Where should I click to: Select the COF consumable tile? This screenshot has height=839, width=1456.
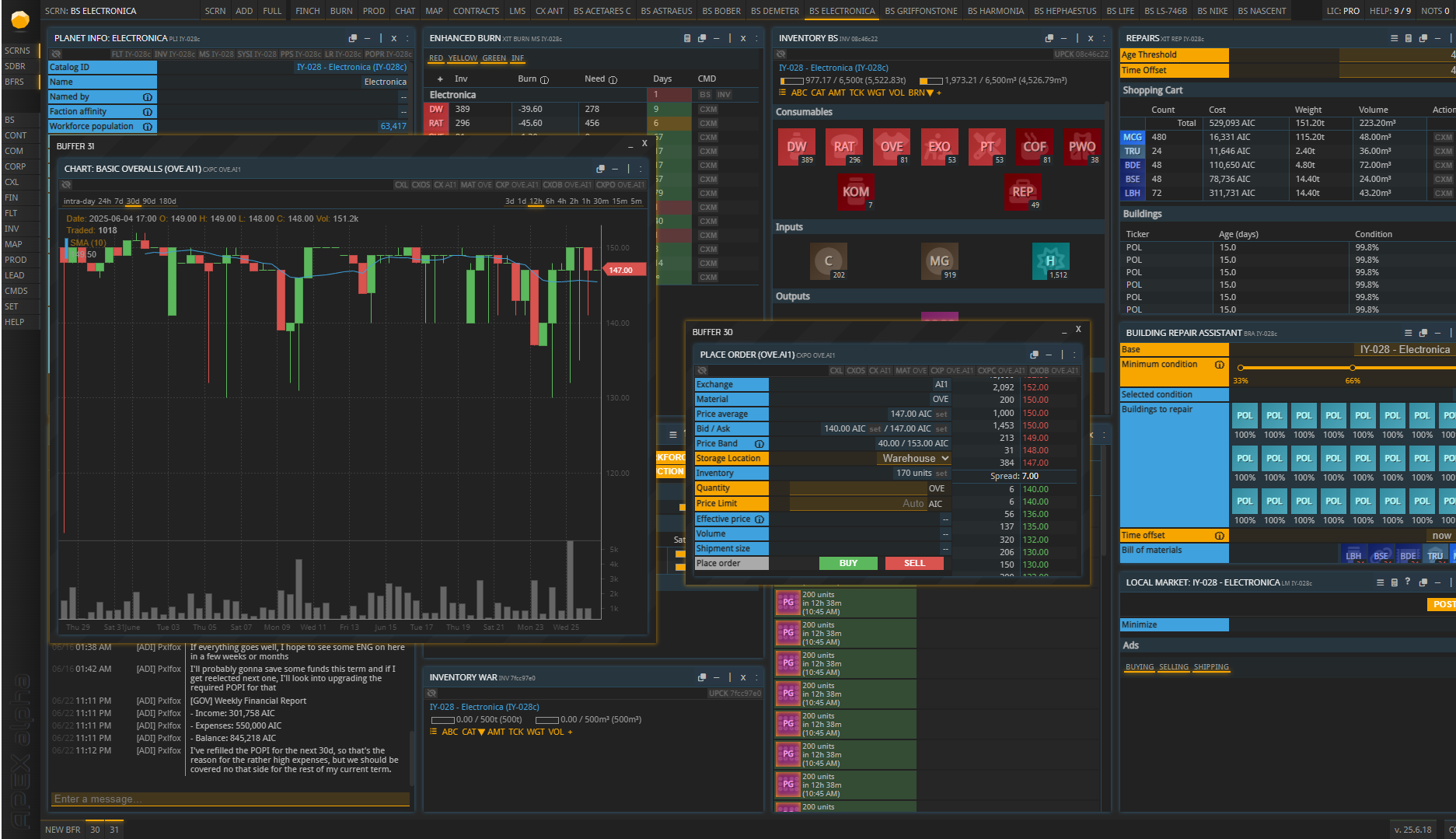coord(1035,146)
